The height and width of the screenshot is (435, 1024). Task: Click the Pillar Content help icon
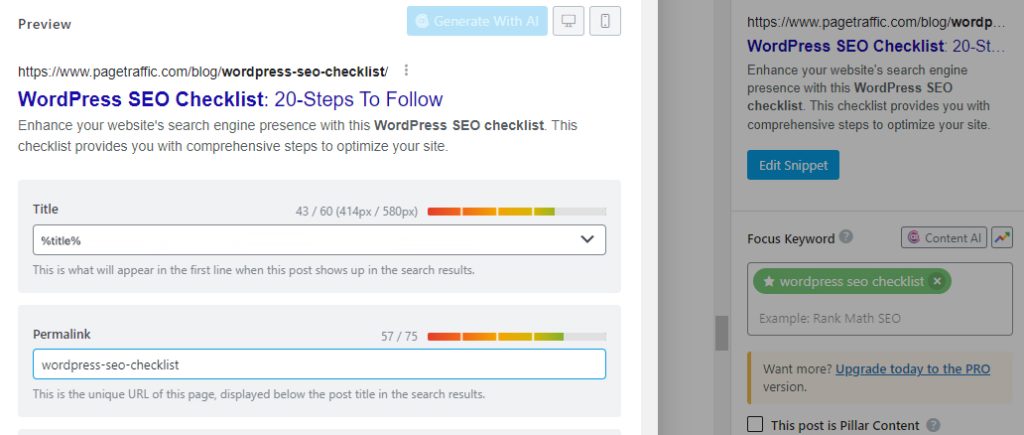tap(933, 425)
